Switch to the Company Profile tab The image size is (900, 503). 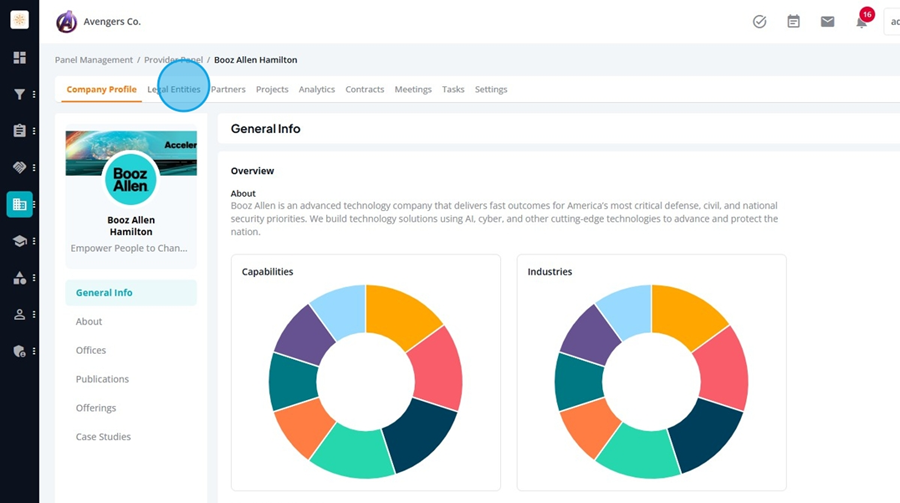(102, 90)
